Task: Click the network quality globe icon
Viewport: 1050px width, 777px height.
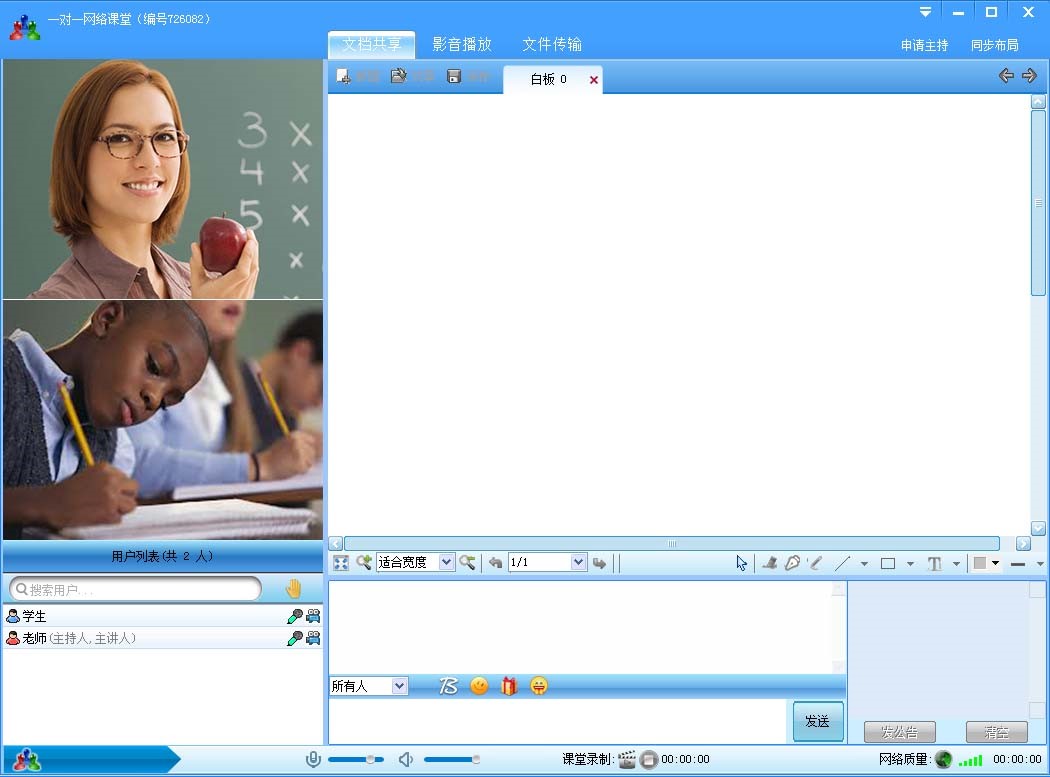Action: coord(944,759)
